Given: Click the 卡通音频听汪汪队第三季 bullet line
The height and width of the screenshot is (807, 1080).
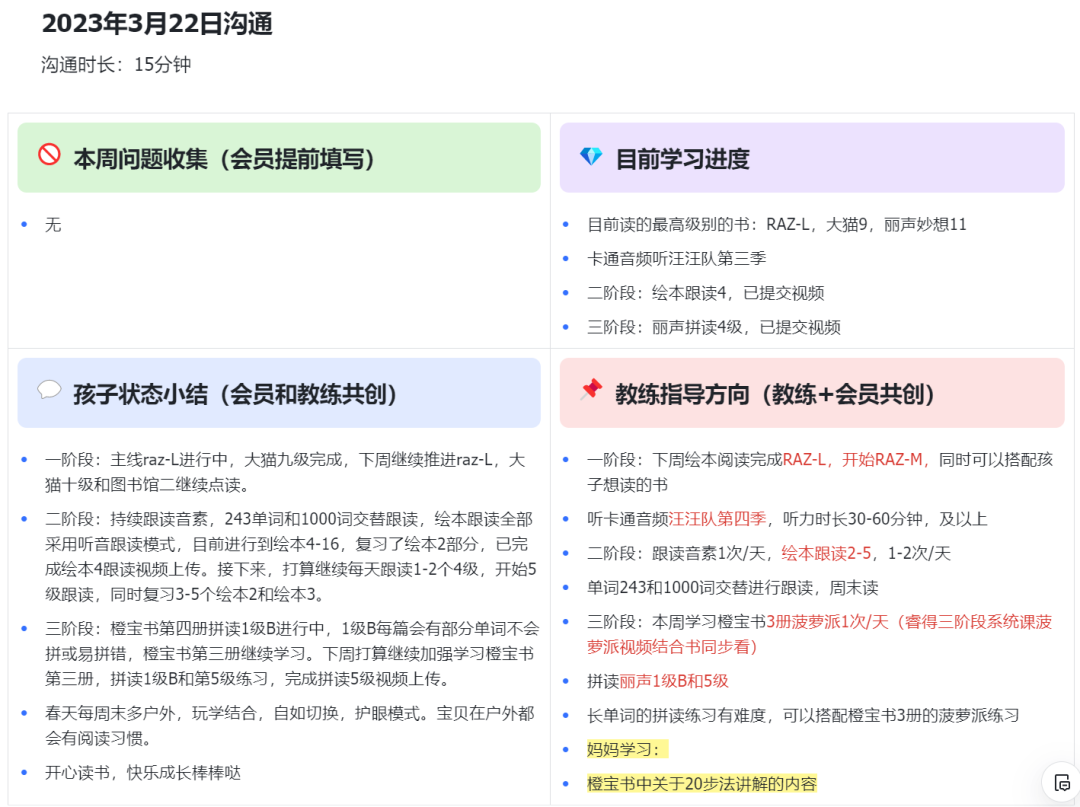Looking at the screenshot, I should tap(676, 259).
